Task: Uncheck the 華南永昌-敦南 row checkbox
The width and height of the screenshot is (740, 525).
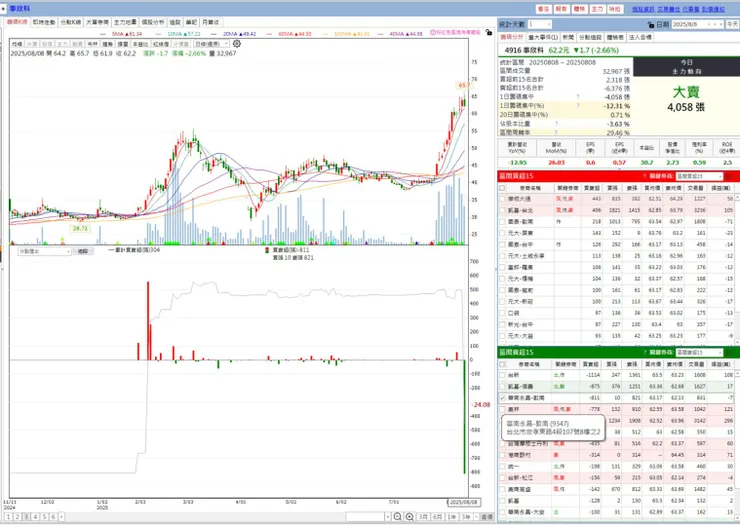Action: (x=502, y=398)
